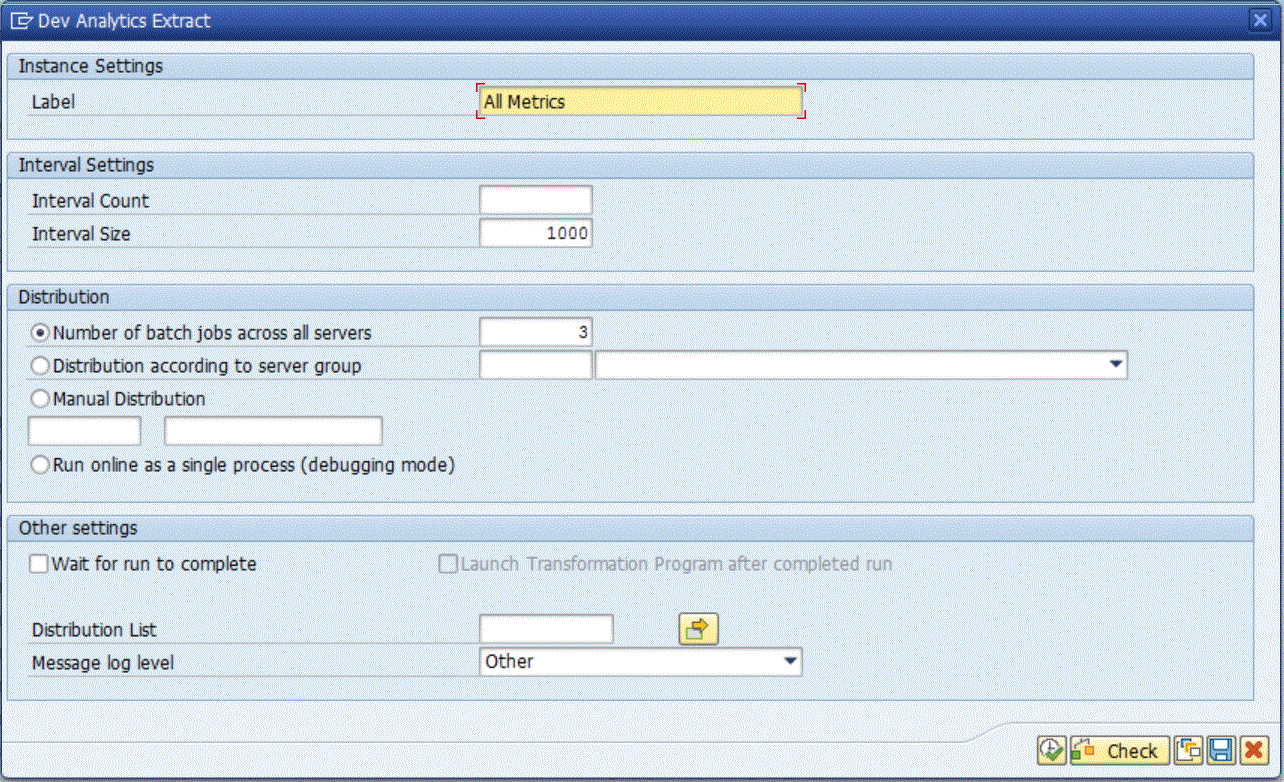
Task: Open the Message log level dropdown
Action: 790,661
